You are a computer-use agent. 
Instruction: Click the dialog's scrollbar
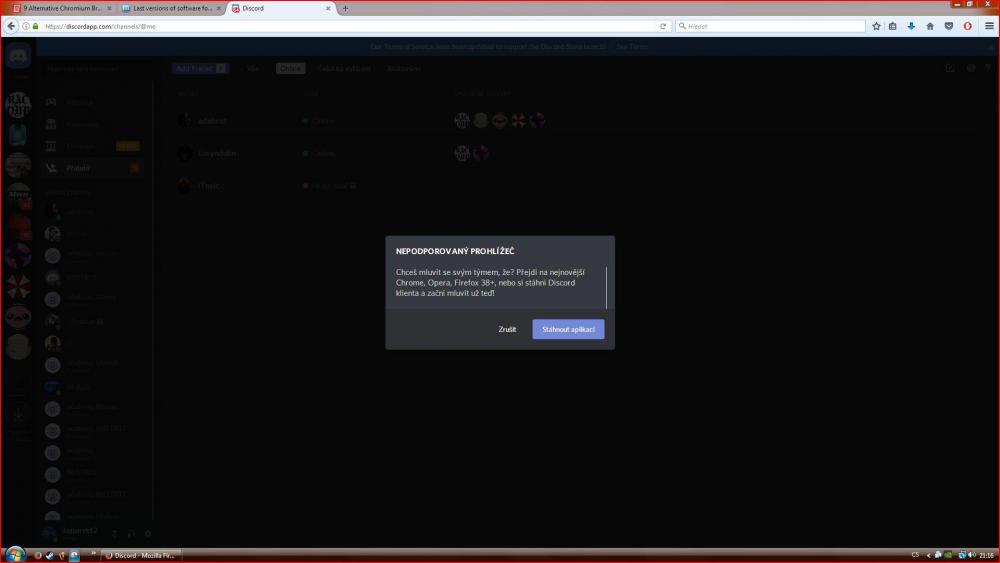click(607, 287)
